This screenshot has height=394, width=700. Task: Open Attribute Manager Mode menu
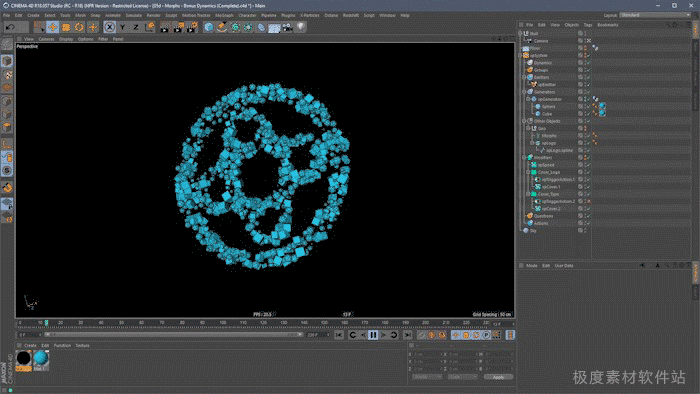532,266
